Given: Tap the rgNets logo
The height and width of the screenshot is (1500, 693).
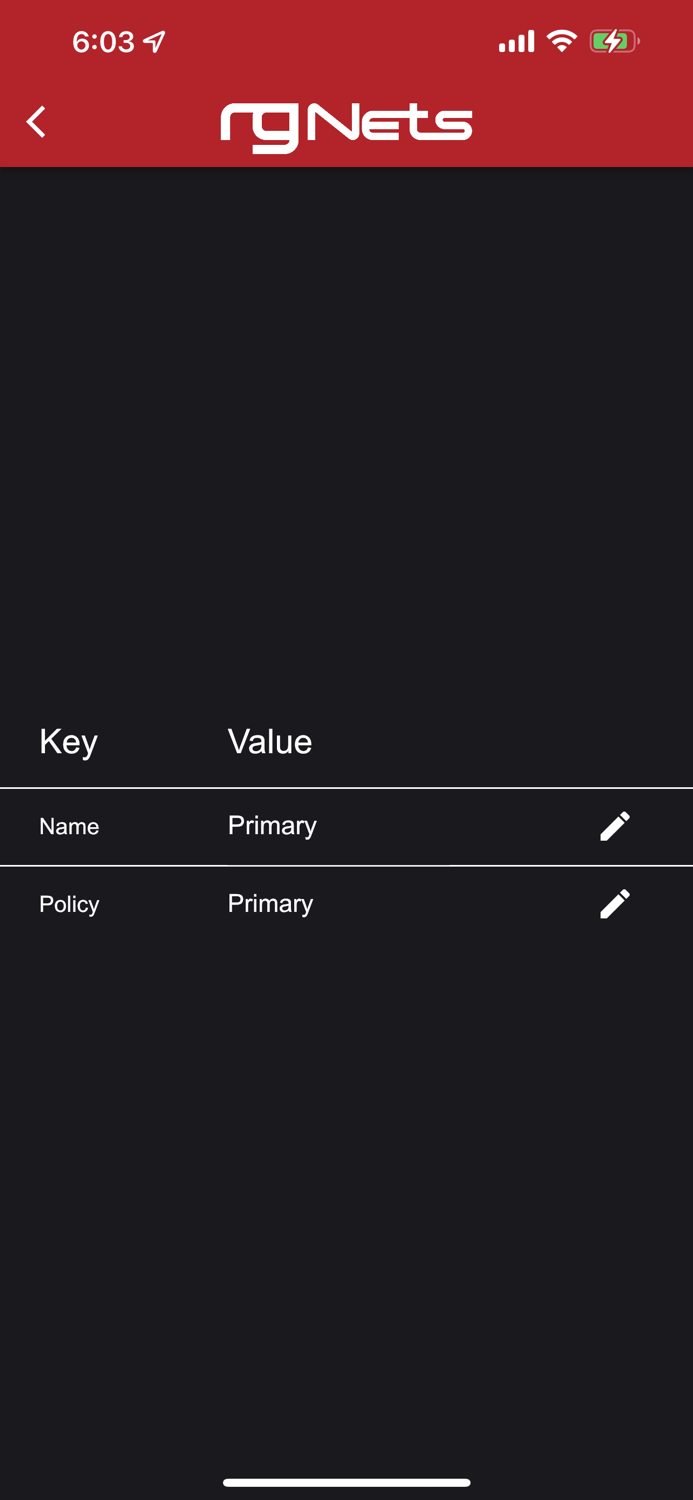Looking at the screenshot, I should [346, 122].
